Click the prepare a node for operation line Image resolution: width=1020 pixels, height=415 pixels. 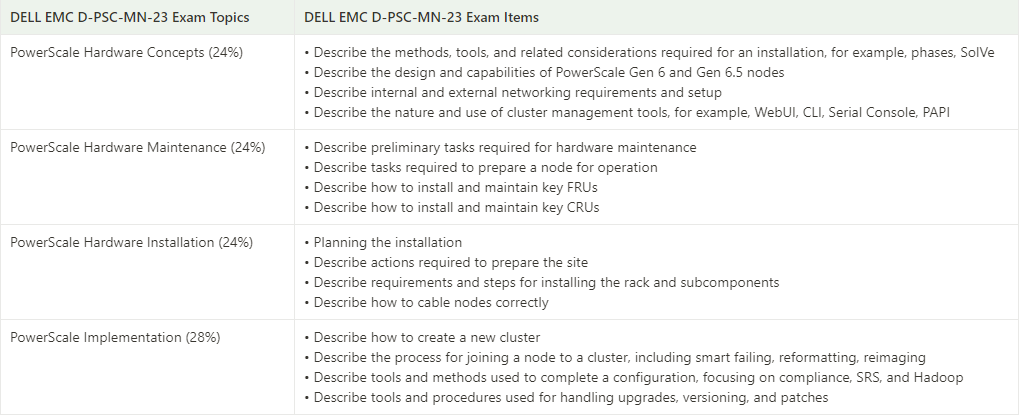[x=481, y=168]
